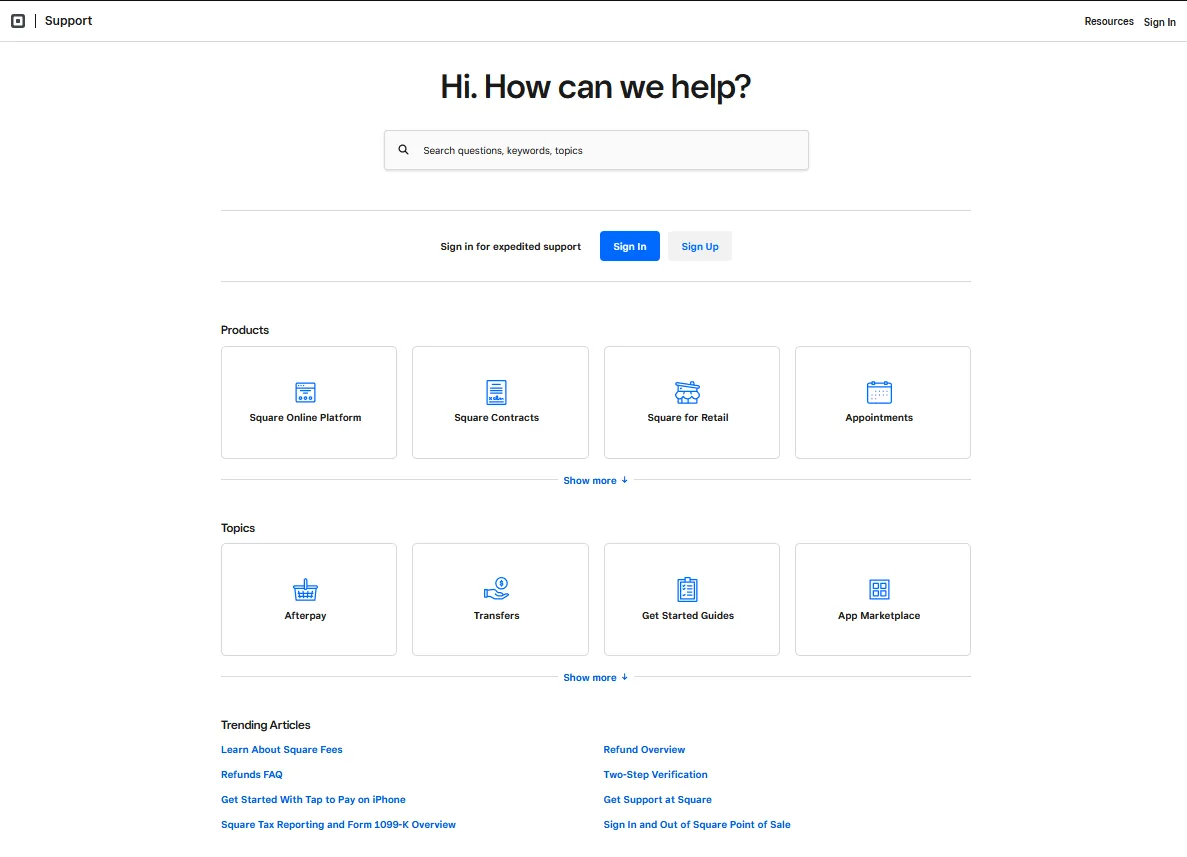Click the App Marketplace card label
The image size is (1187, 857).
(x=879, y=615)
